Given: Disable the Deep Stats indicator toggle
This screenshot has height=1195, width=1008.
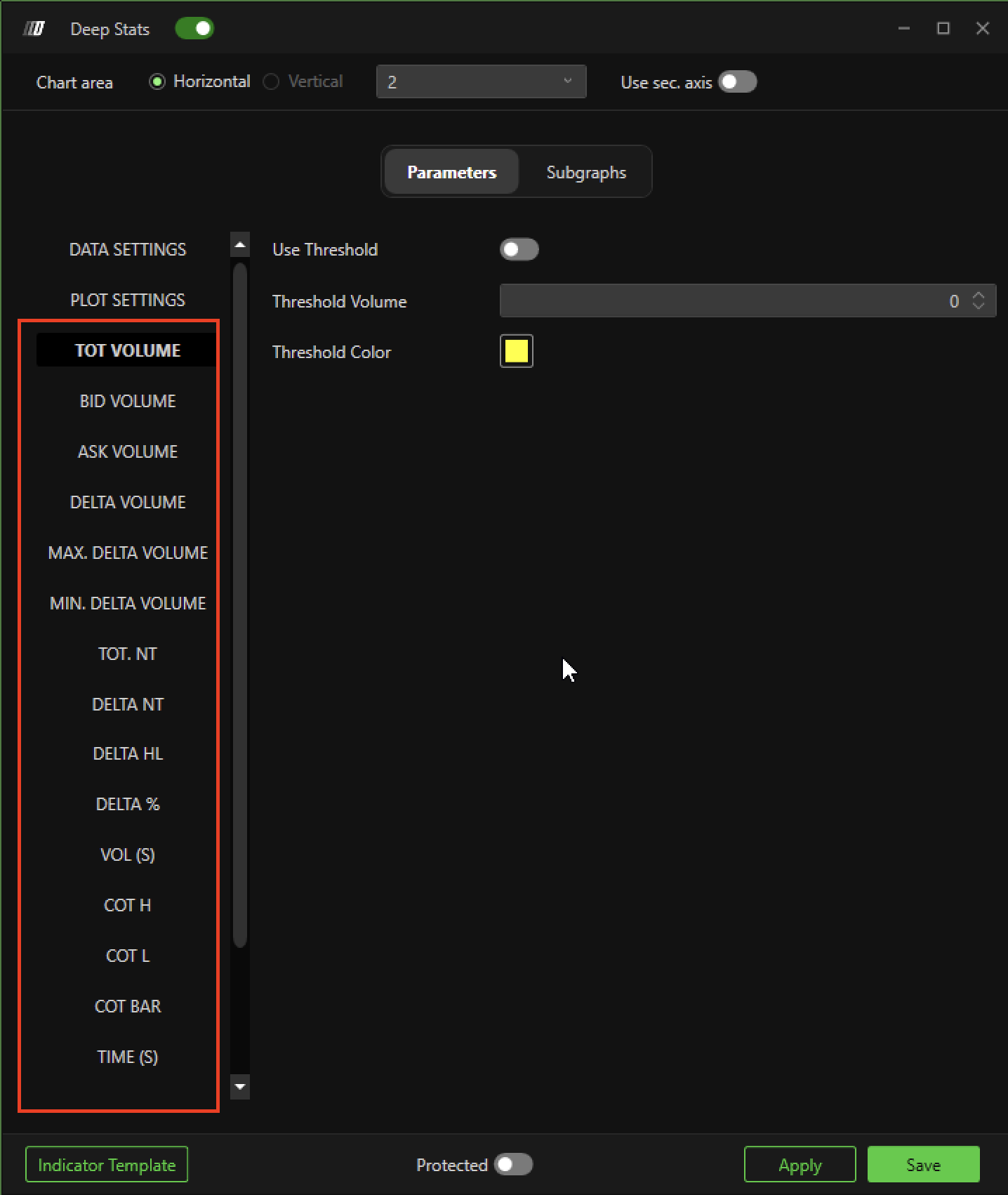Looking at the screenshot, I should click(194, 29).
